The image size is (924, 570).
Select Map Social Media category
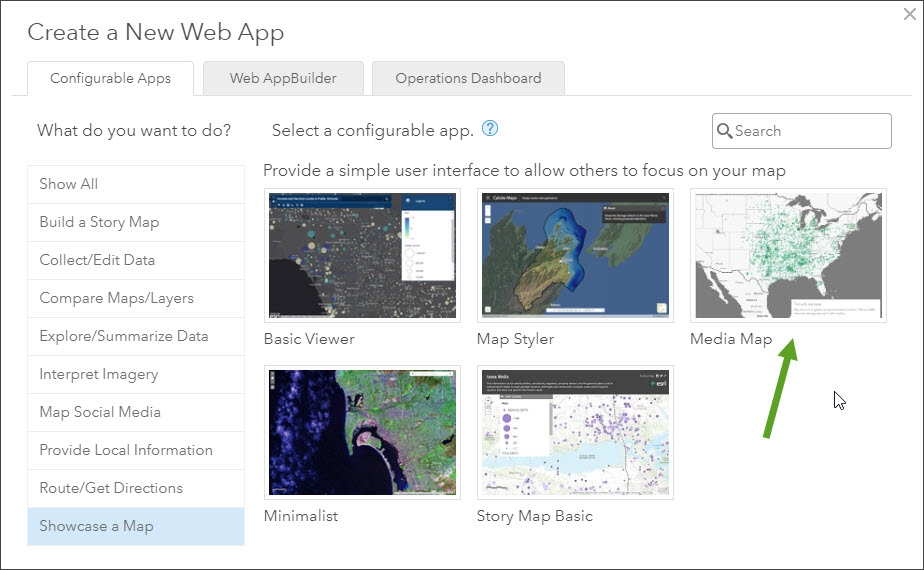[x=136, y=412]
